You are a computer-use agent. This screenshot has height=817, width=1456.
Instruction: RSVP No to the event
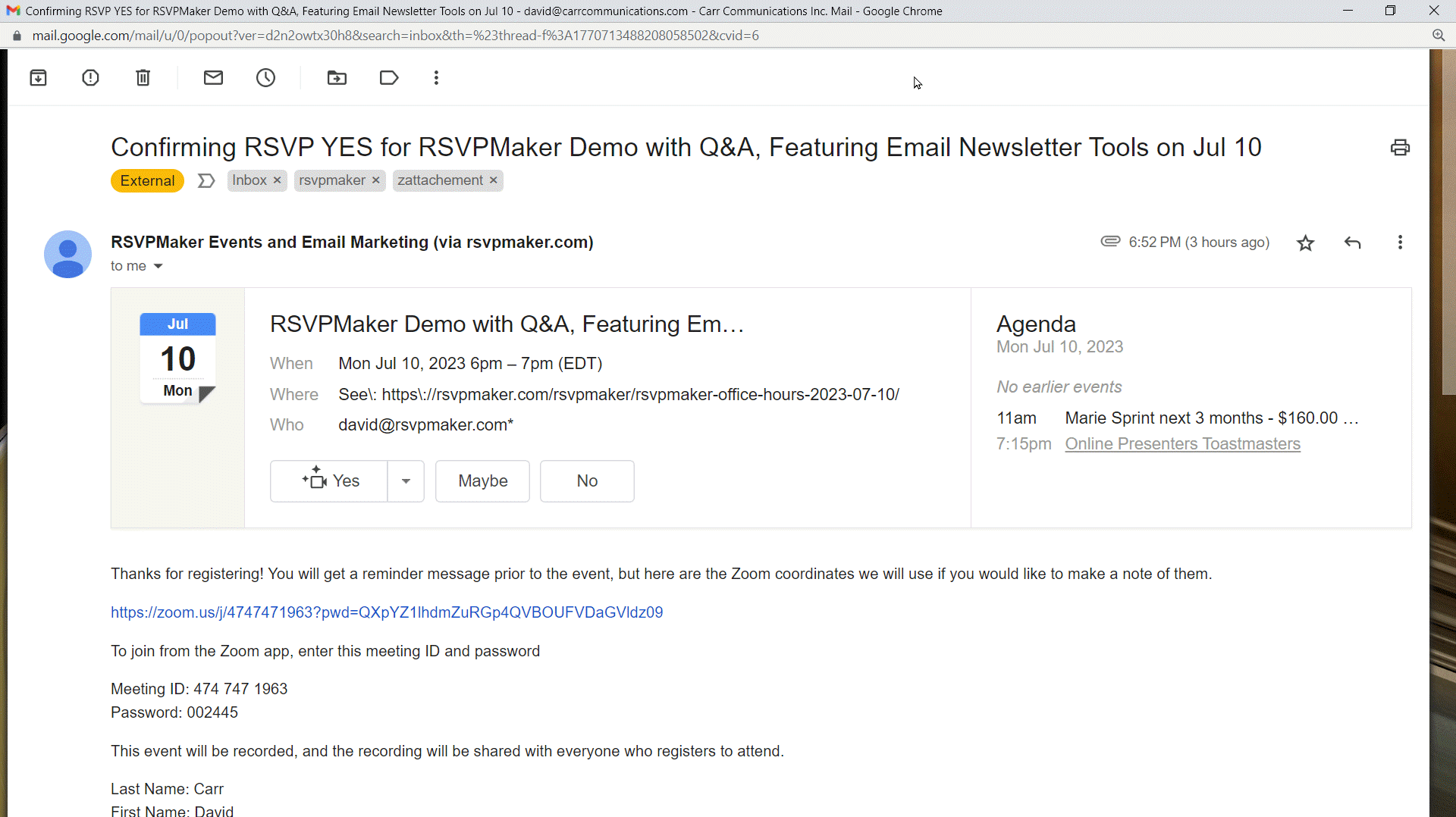tap(587, 480)
